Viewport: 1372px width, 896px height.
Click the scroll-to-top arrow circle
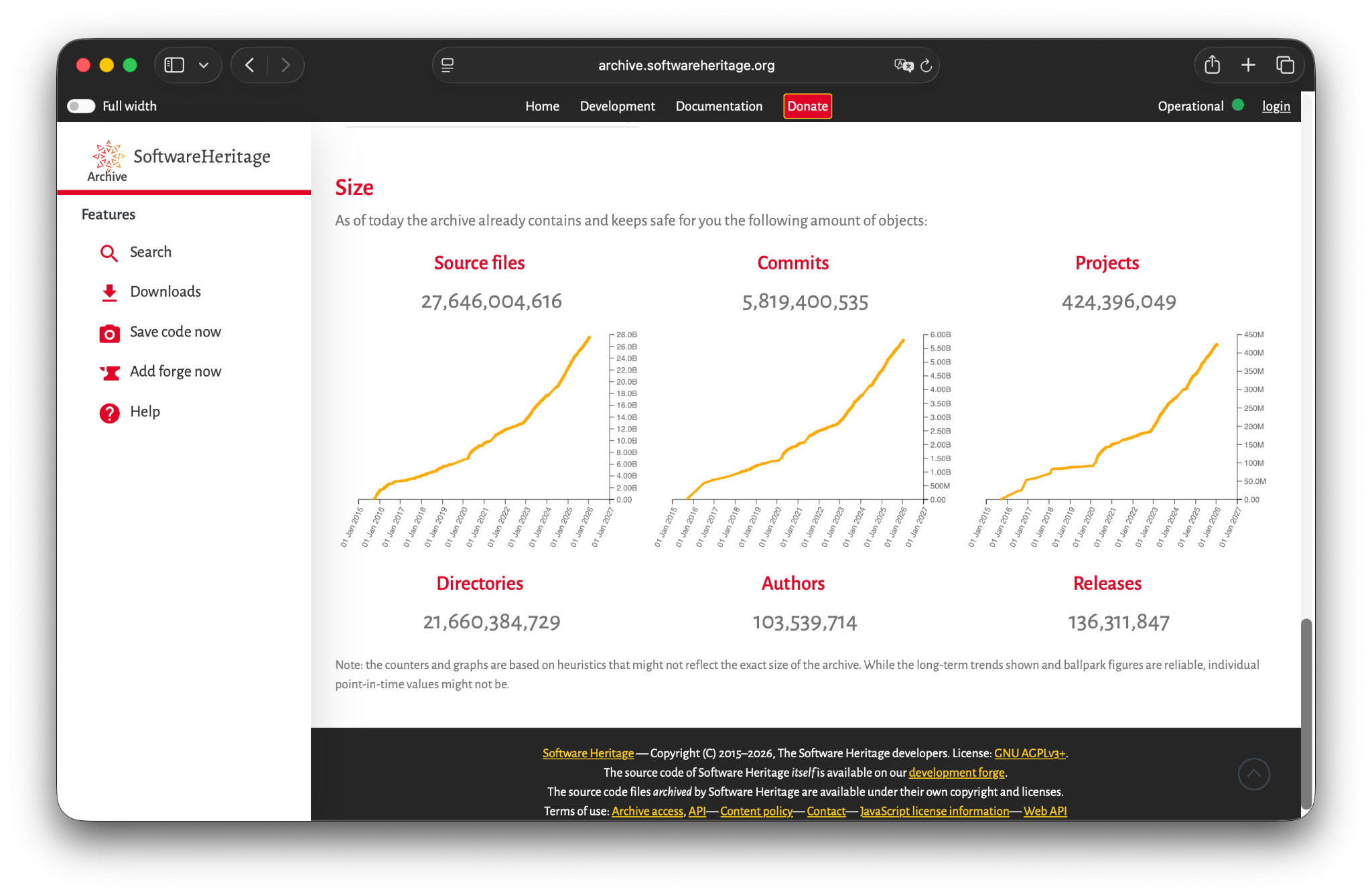(1253, 774)
